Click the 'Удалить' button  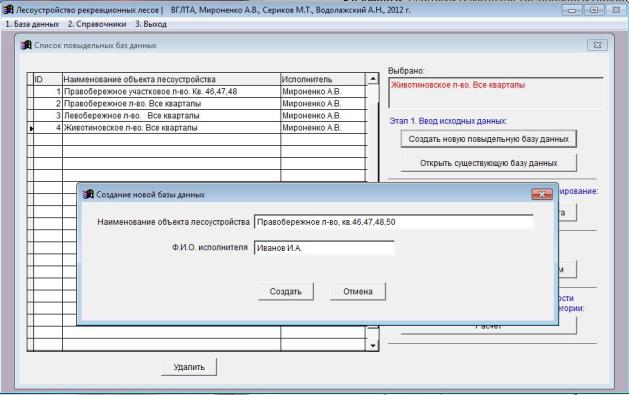pos(189,367)
